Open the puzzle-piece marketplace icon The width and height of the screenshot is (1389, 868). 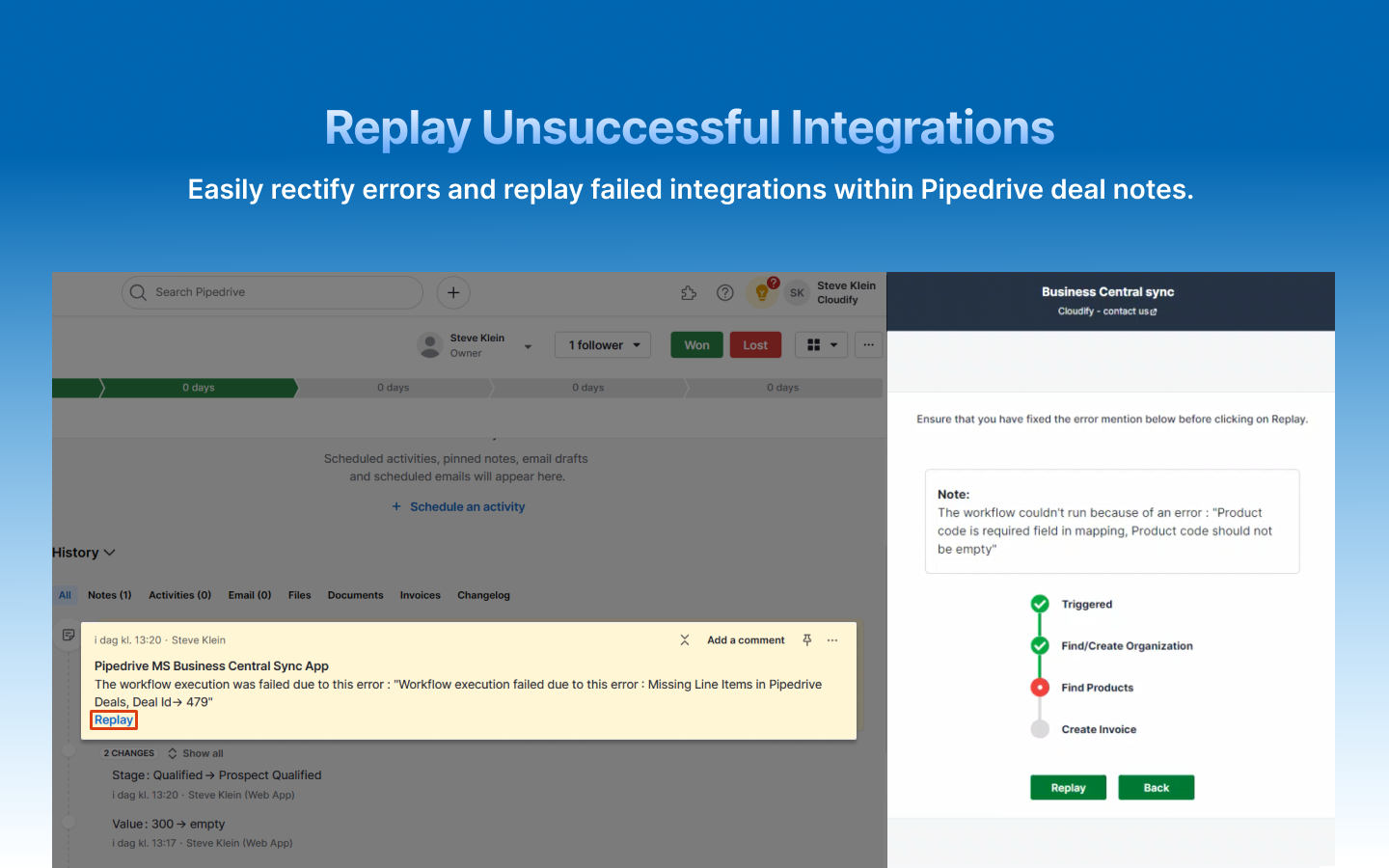pyautogui.click(x=689, y=293)
